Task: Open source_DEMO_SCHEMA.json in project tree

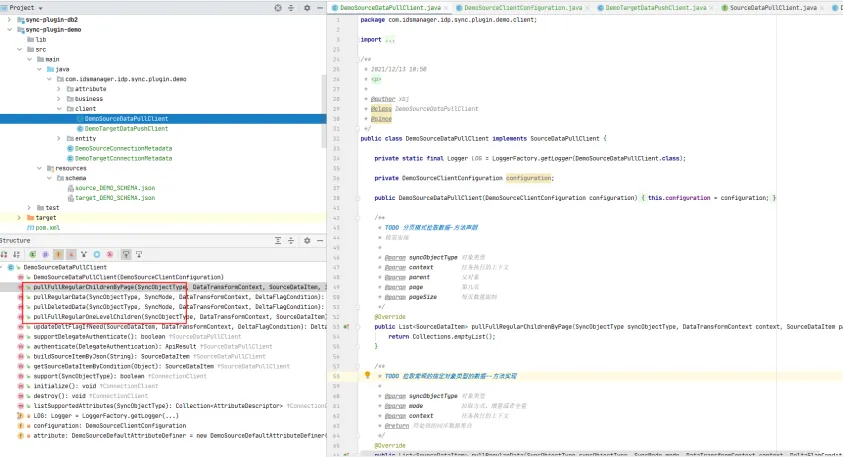Action: pyautogui.click(x=114, y=188)
